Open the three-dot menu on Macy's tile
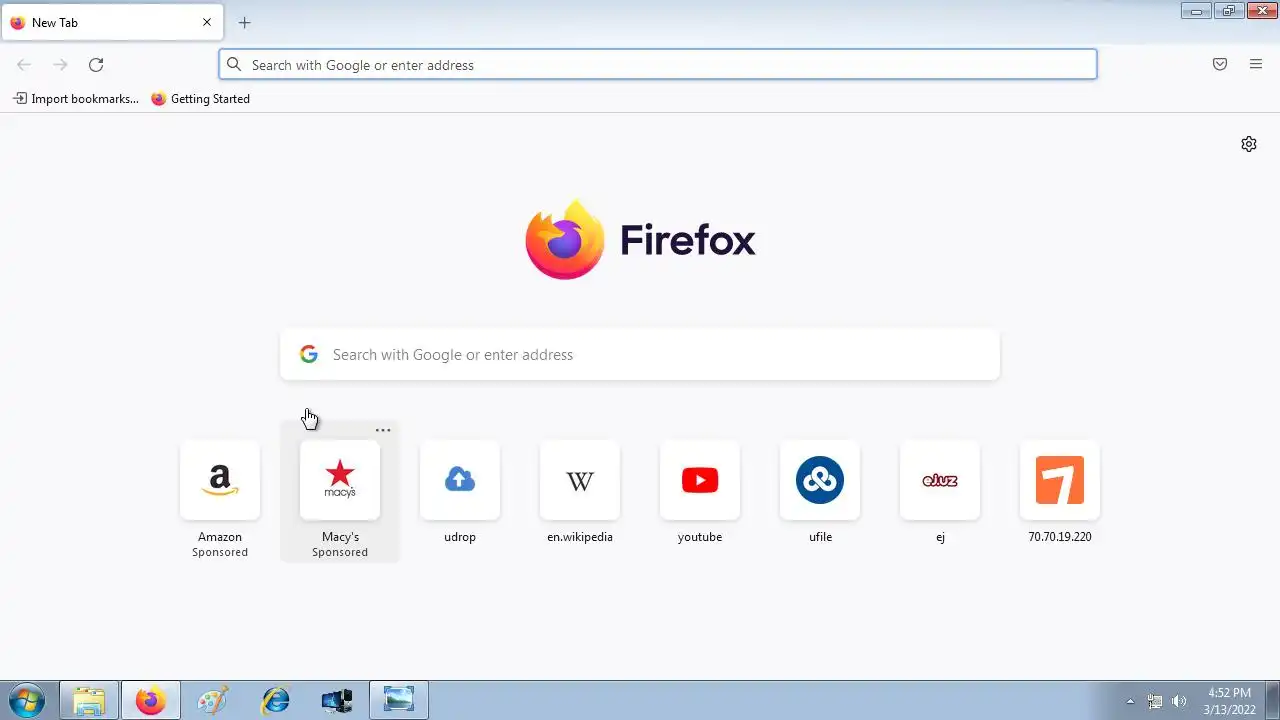Viewport: 1280px width, 720px height. coord(383,430)
